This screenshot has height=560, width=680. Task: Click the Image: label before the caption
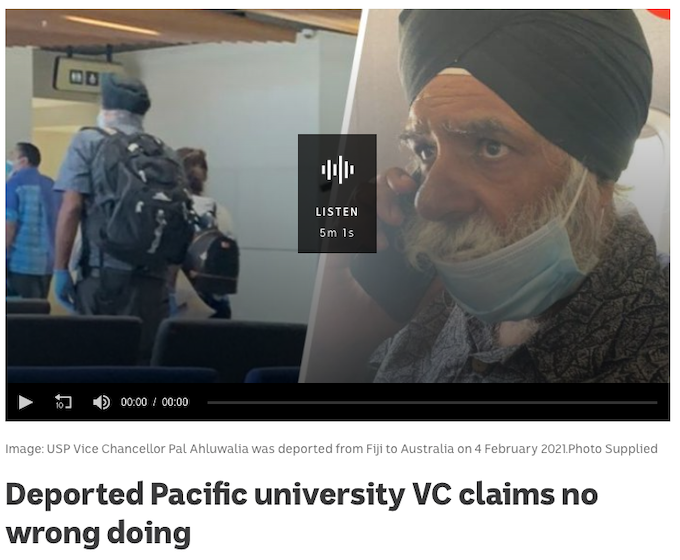click(24, 449)
